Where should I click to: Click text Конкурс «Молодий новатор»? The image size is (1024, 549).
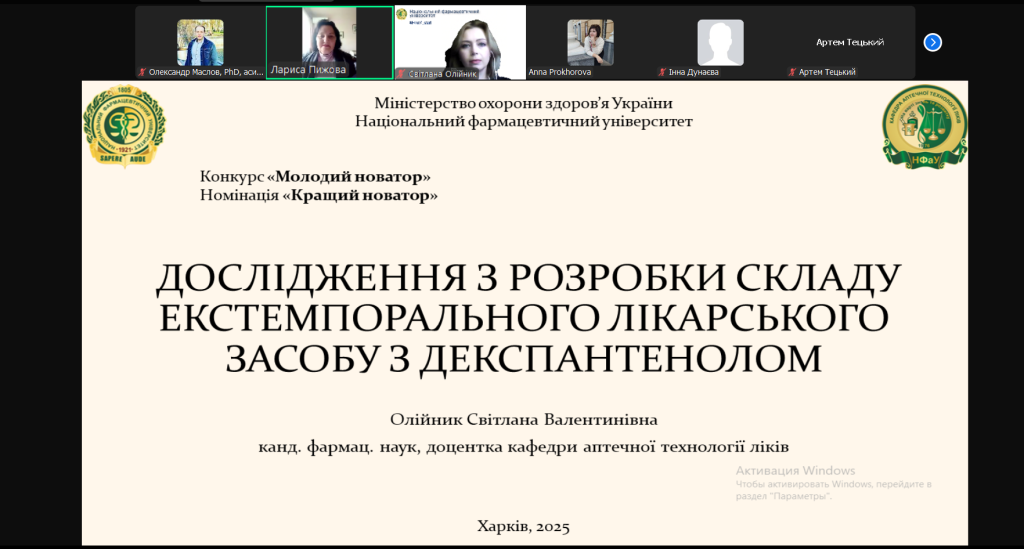pos(315,177)
